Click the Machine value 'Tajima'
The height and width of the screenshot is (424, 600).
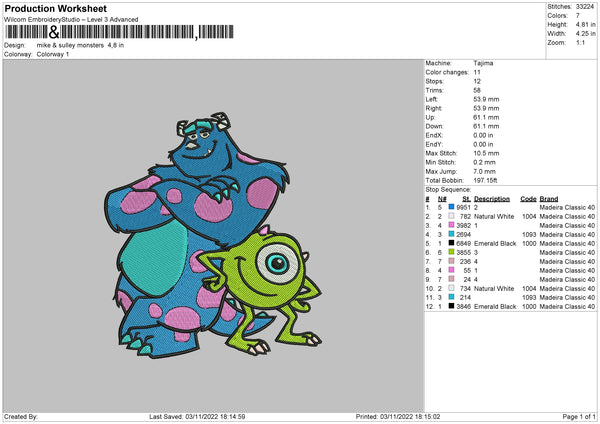483,63
